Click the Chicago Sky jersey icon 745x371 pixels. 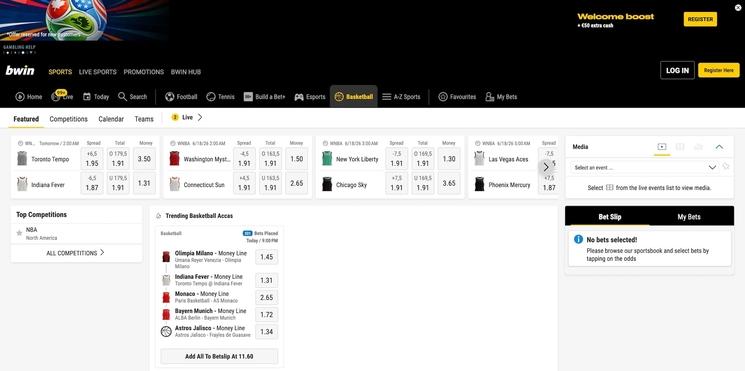(327, 184)
